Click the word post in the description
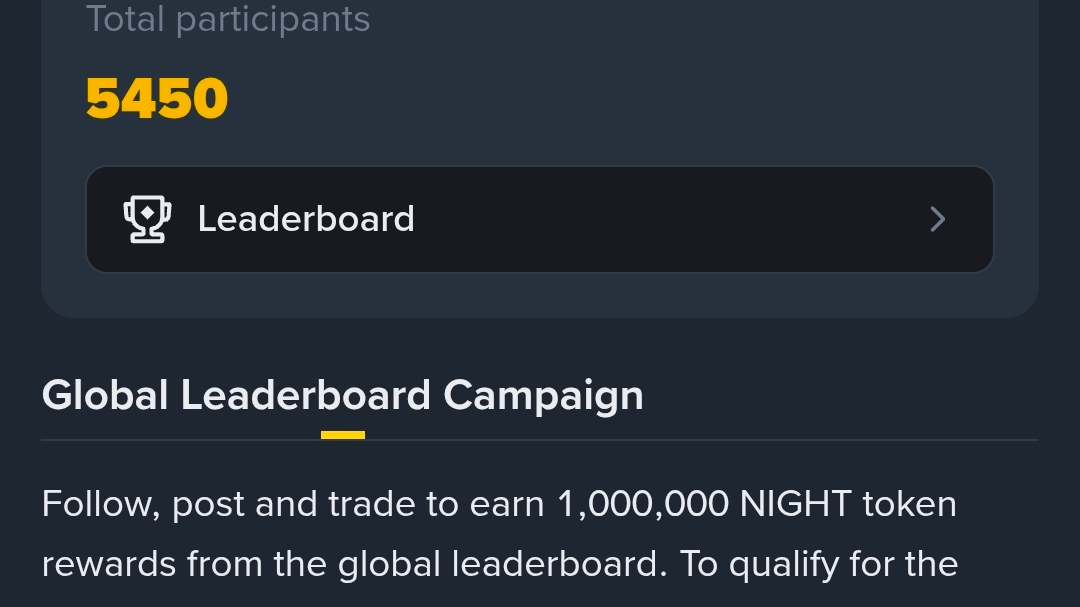Image resolution: width=1080 pixels, height=607 pixels. 208,505
